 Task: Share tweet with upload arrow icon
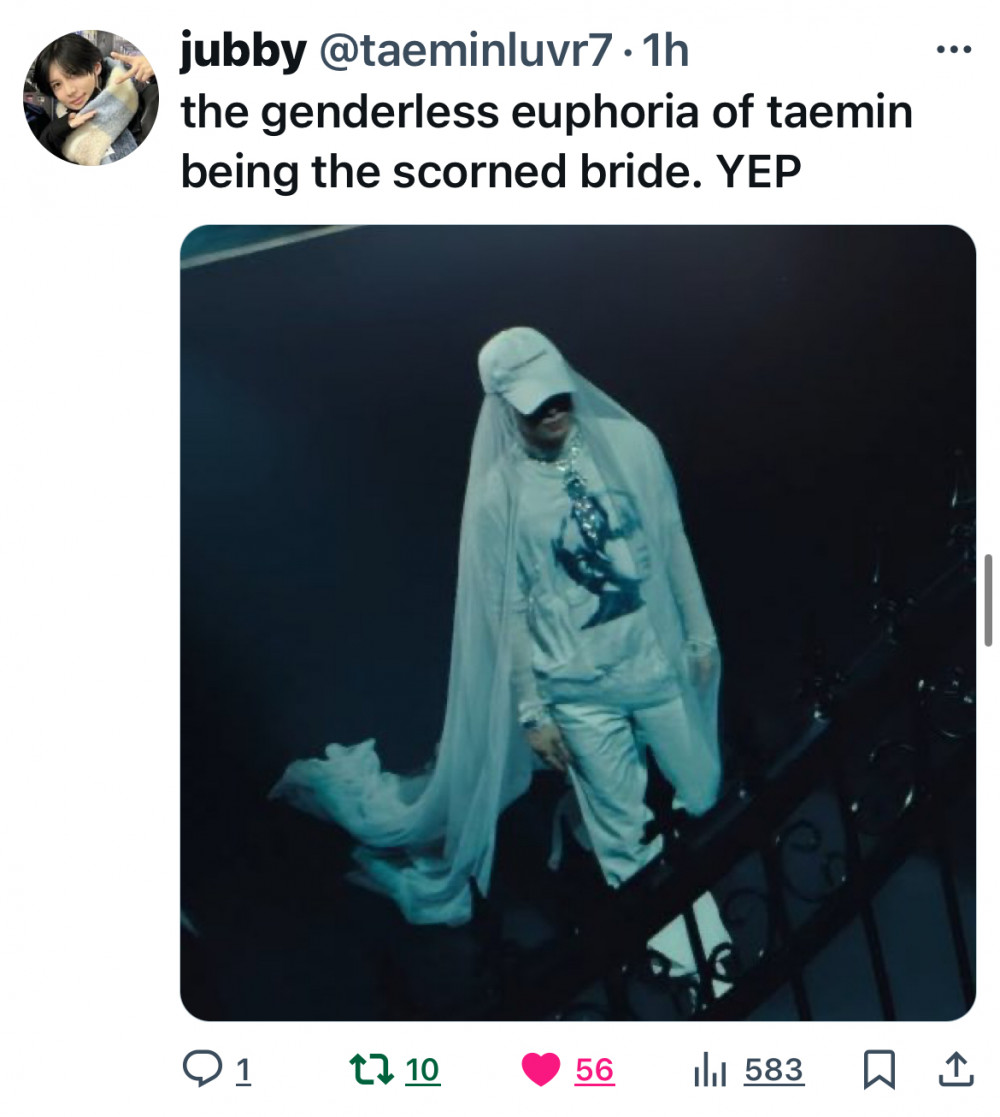pyautogui.click(x=956, y=1069)
